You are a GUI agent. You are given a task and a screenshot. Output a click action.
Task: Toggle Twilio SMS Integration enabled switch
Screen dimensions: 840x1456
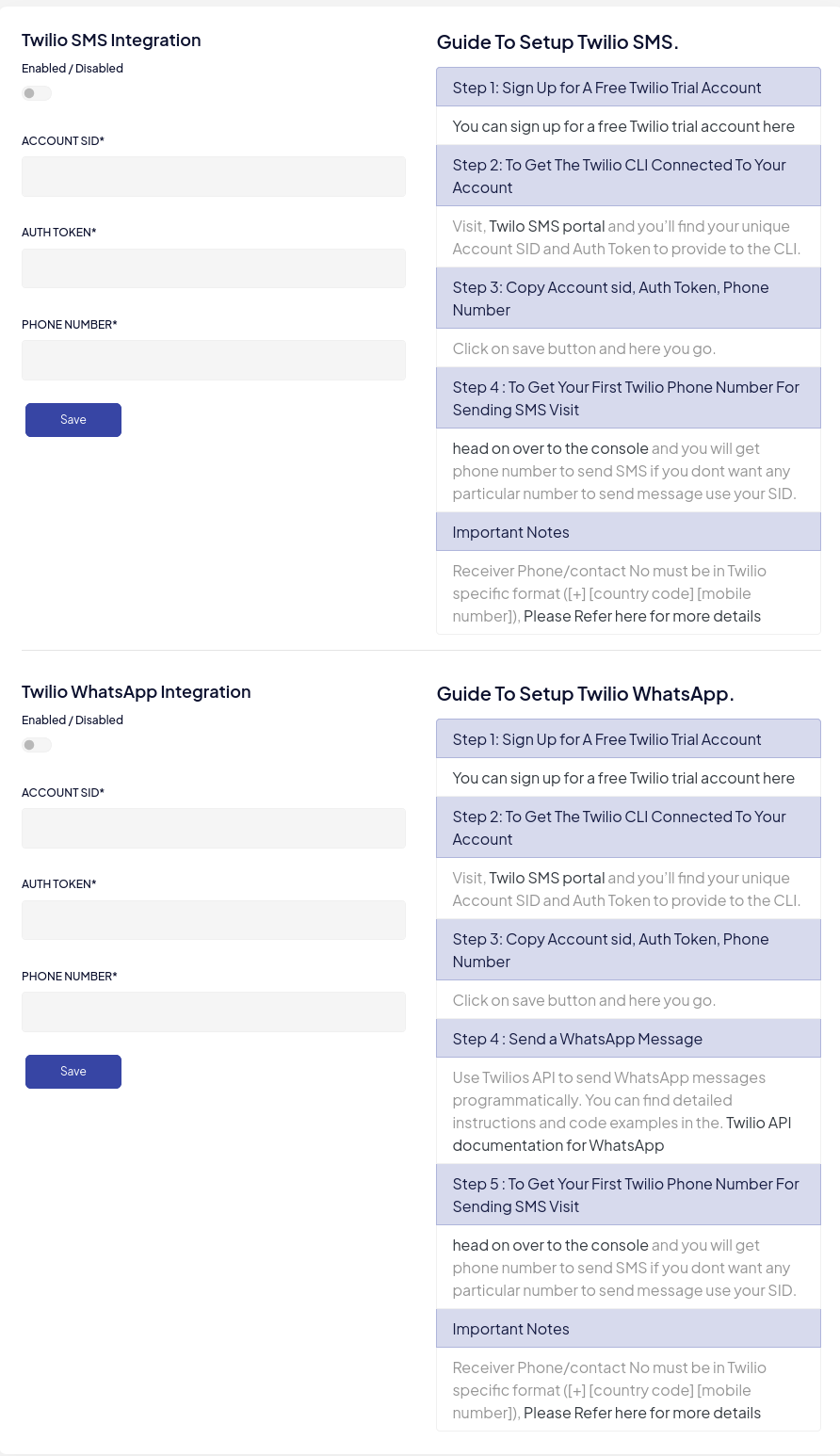[x=37, y=93]
